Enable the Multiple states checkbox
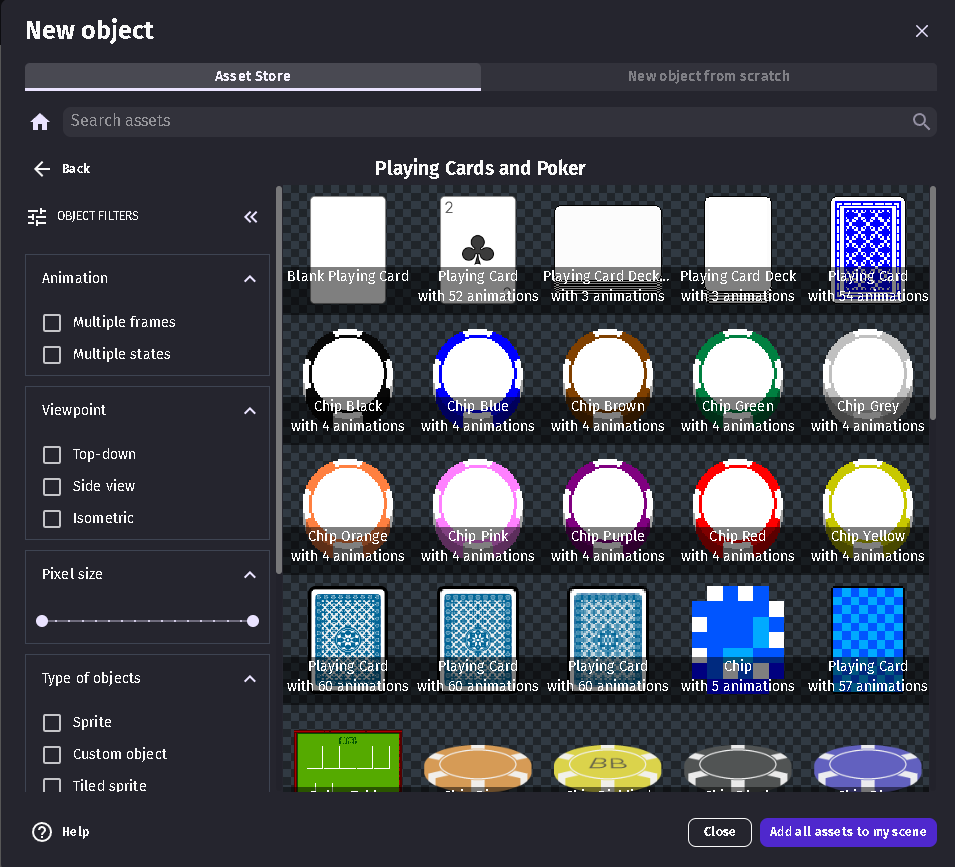 pos(52,354)
